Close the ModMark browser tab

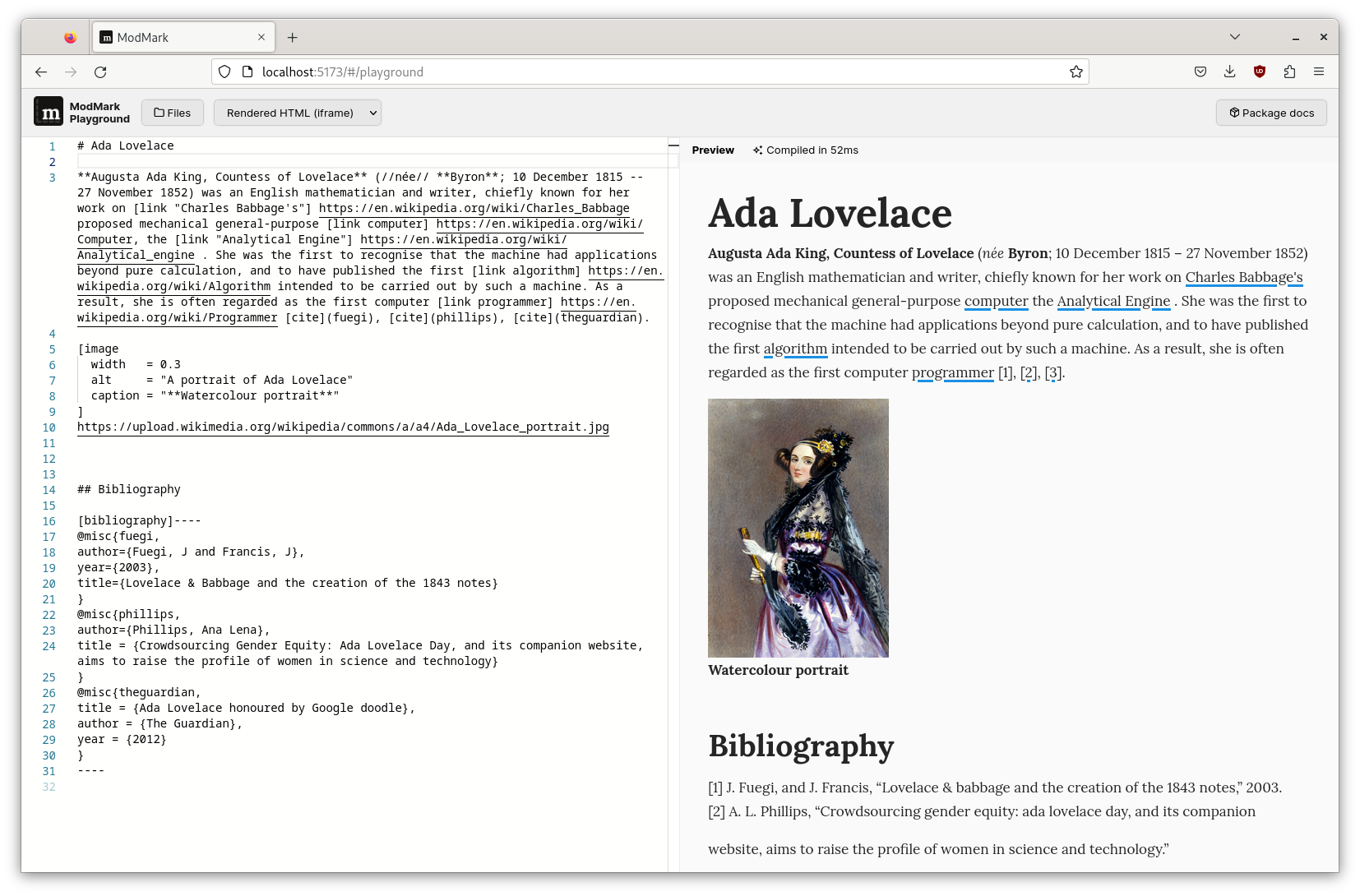click(x=261, y=37)
